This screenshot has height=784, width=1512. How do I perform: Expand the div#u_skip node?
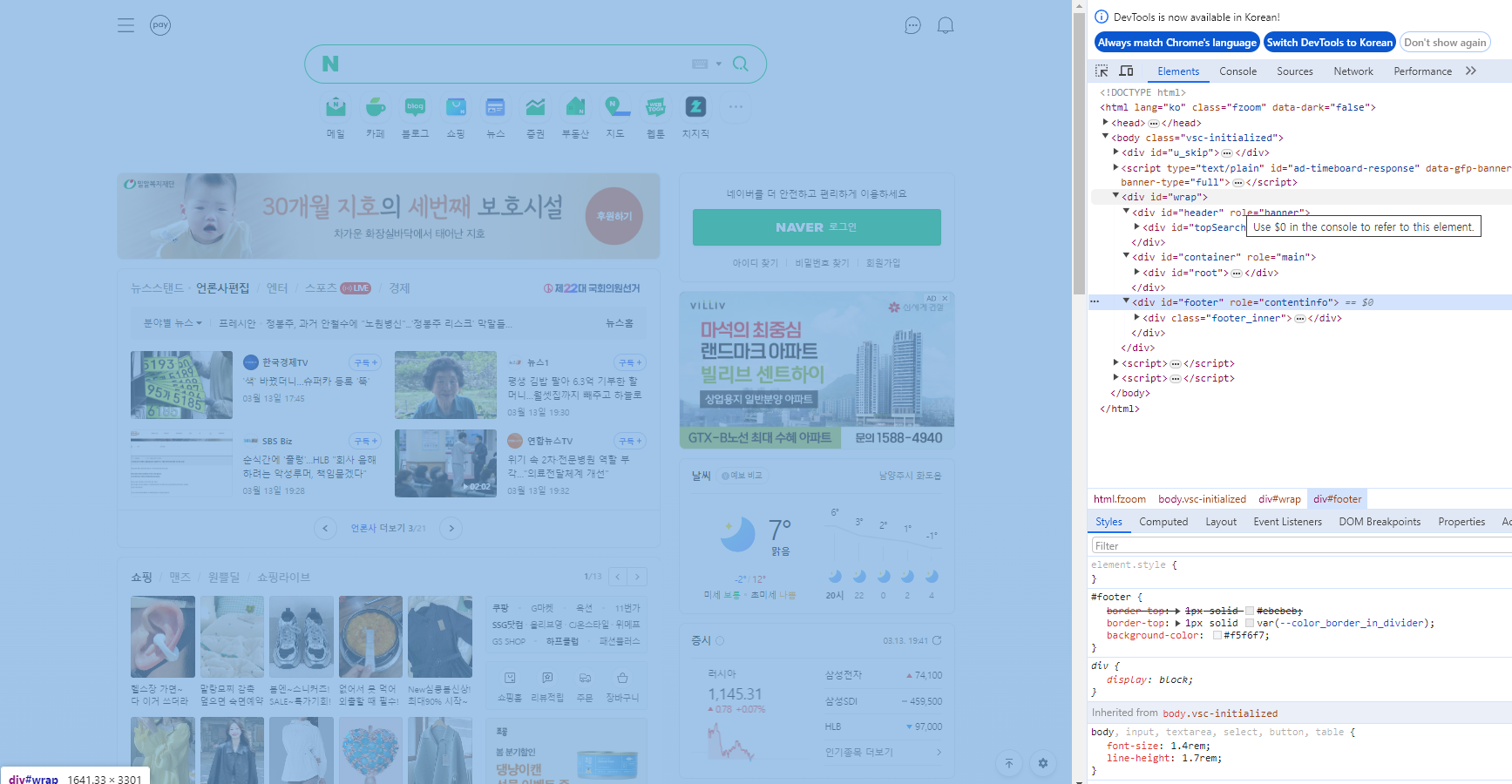pos(1115,152)
